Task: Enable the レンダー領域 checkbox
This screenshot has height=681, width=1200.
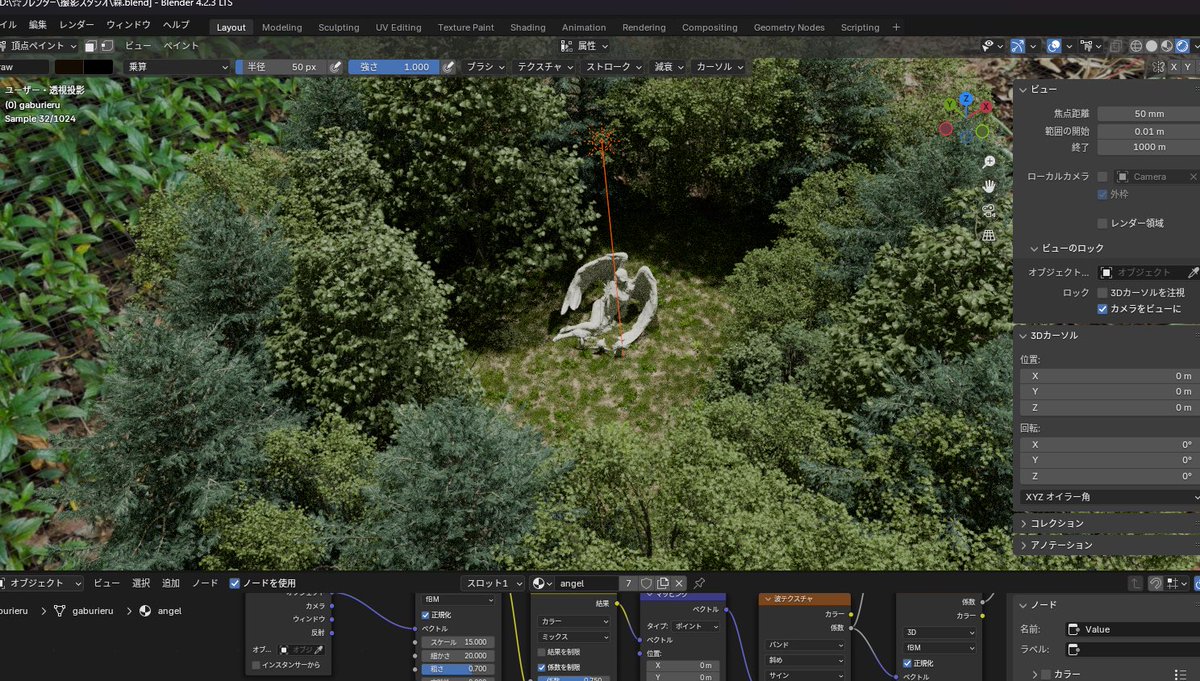Action: pyautogui.click(x=1103, y=223)
